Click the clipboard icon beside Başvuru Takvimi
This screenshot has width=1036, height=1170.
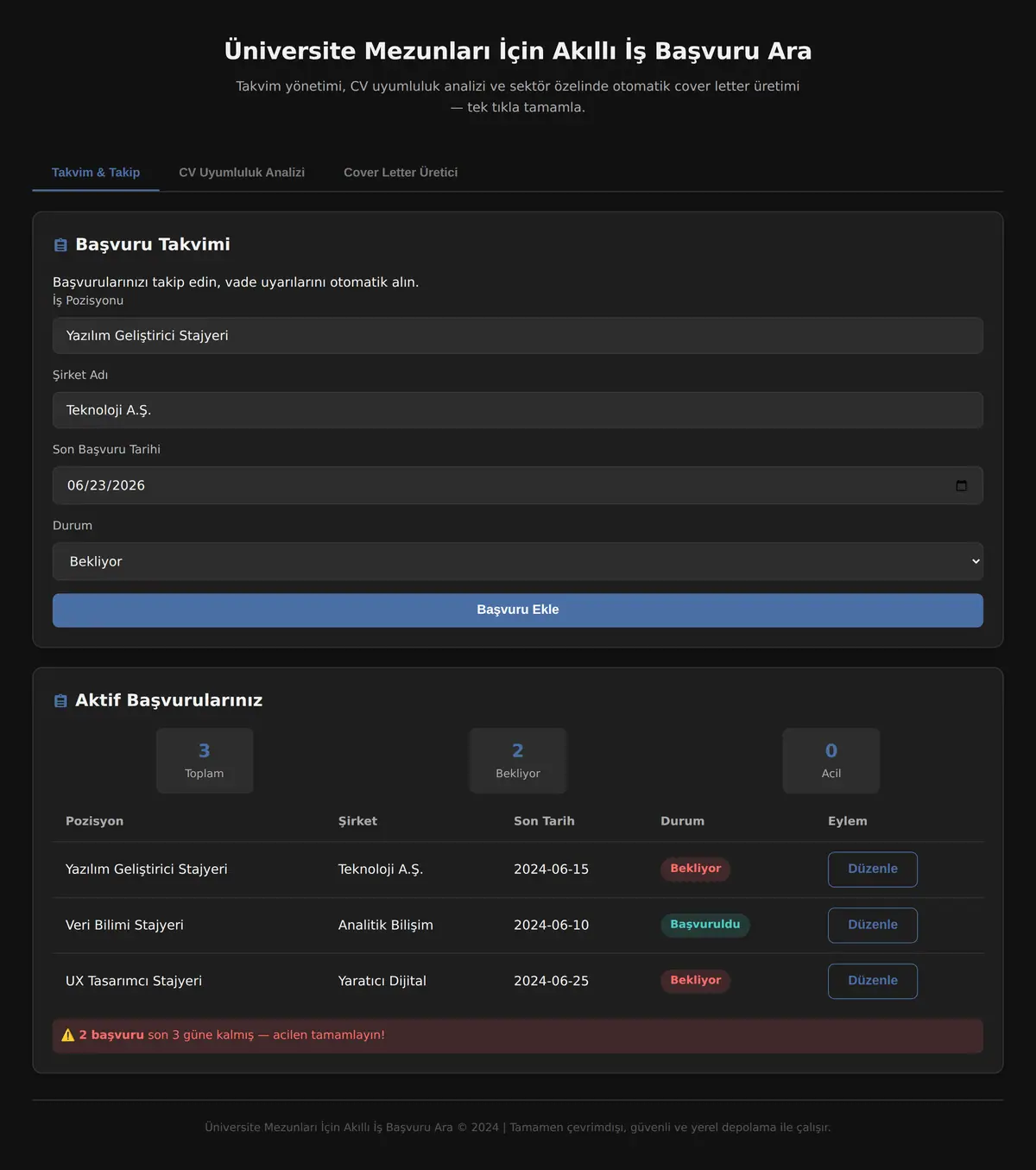(x=60, y=245)
